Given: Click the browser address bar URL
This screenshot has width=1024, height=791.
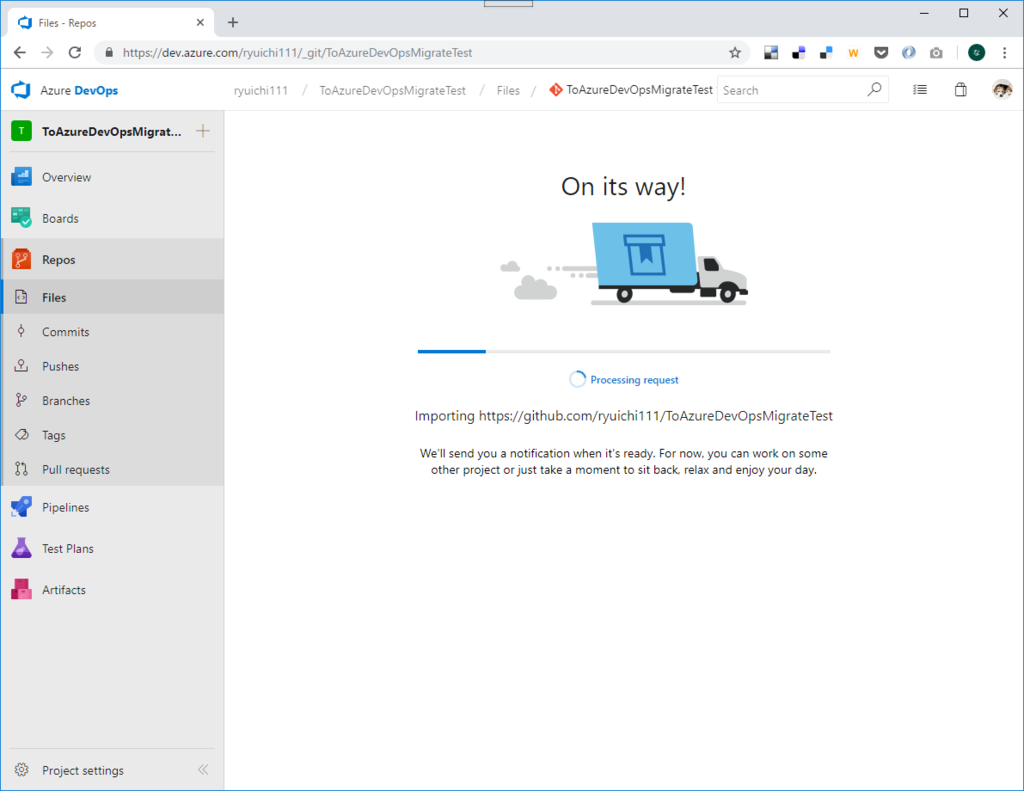Looking at the screenshot, I should (297, 52).
